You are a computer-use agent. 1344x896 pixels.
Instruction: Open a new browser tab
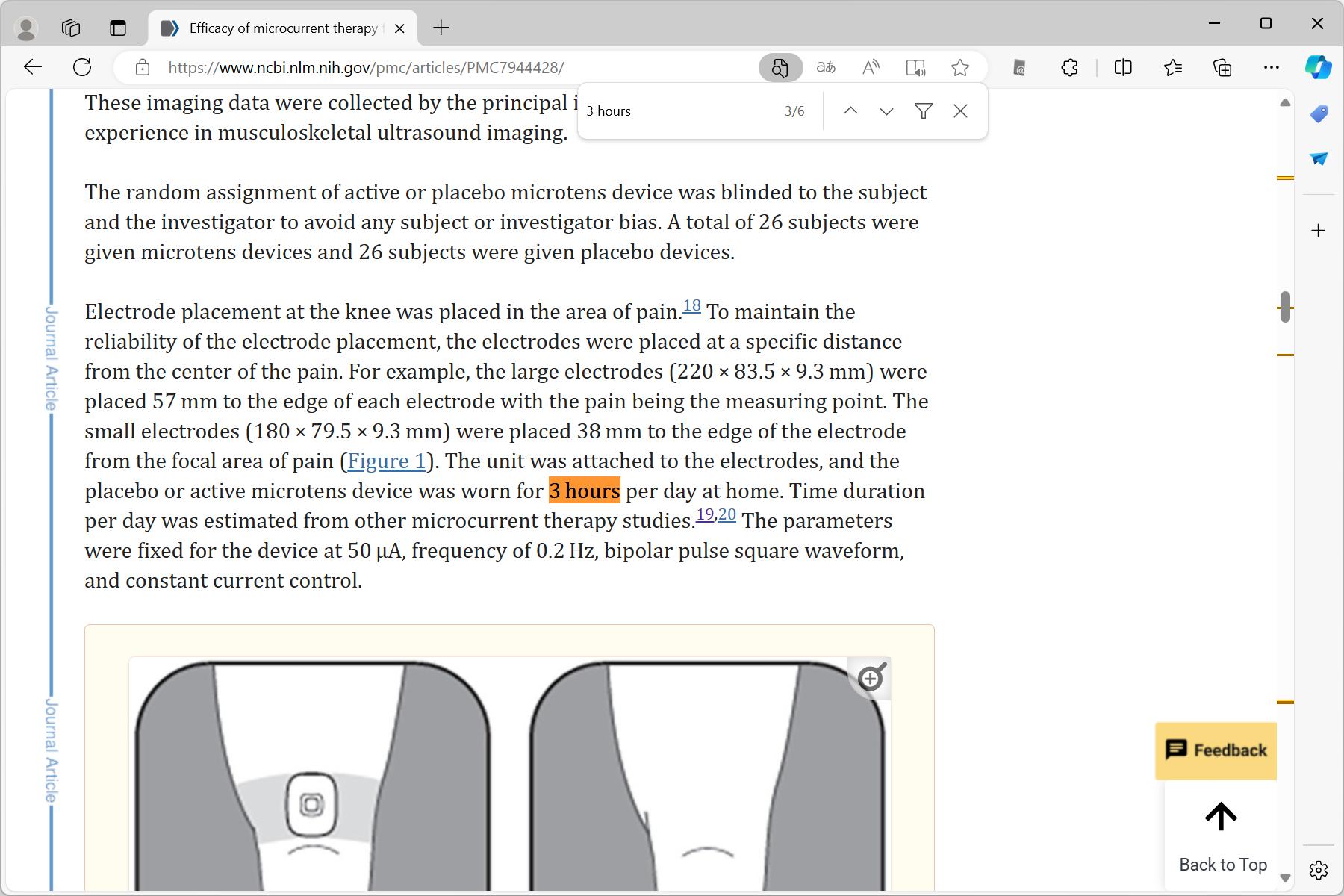pos(441,28)
